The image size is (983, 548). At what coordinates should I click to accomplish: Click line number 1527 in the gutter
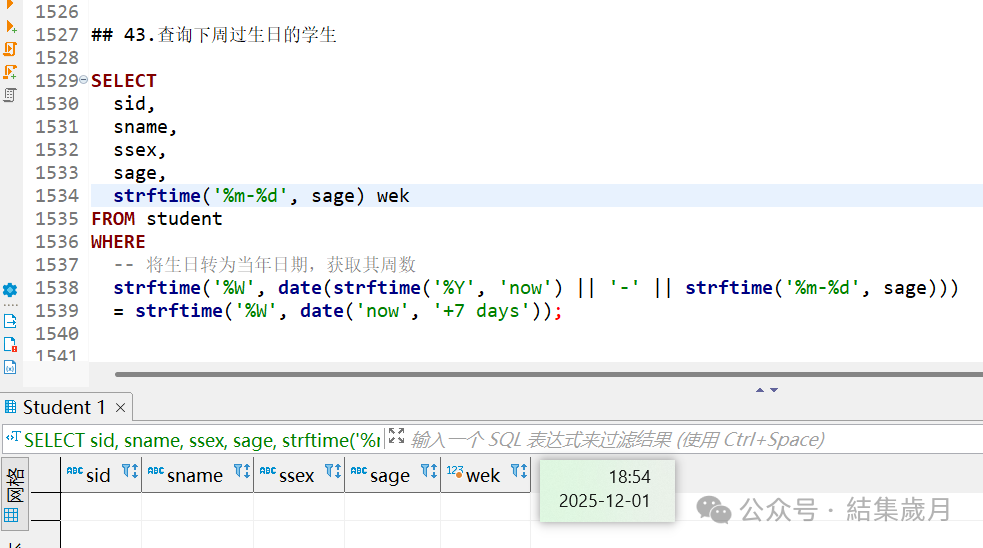tap(56, 34)
